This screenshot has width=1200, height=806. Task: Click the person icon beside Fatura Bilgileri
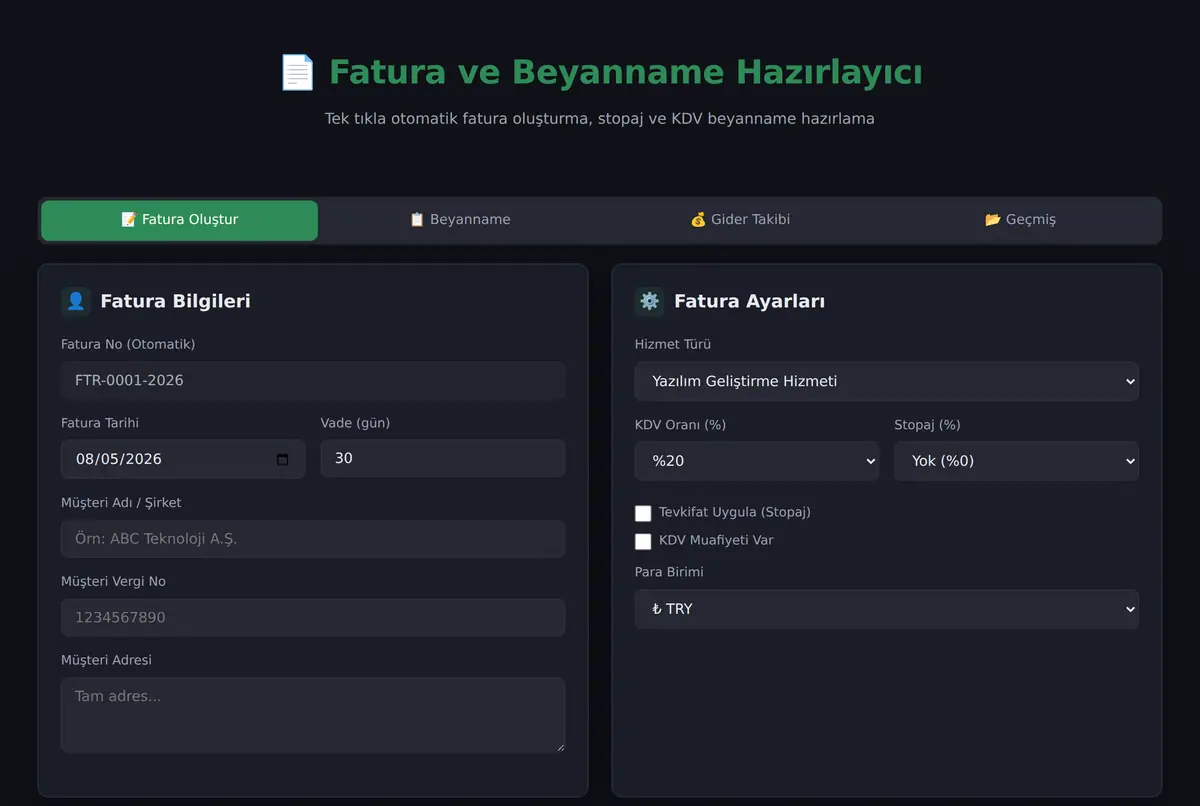pyautogui.click(x=76, y=302)
